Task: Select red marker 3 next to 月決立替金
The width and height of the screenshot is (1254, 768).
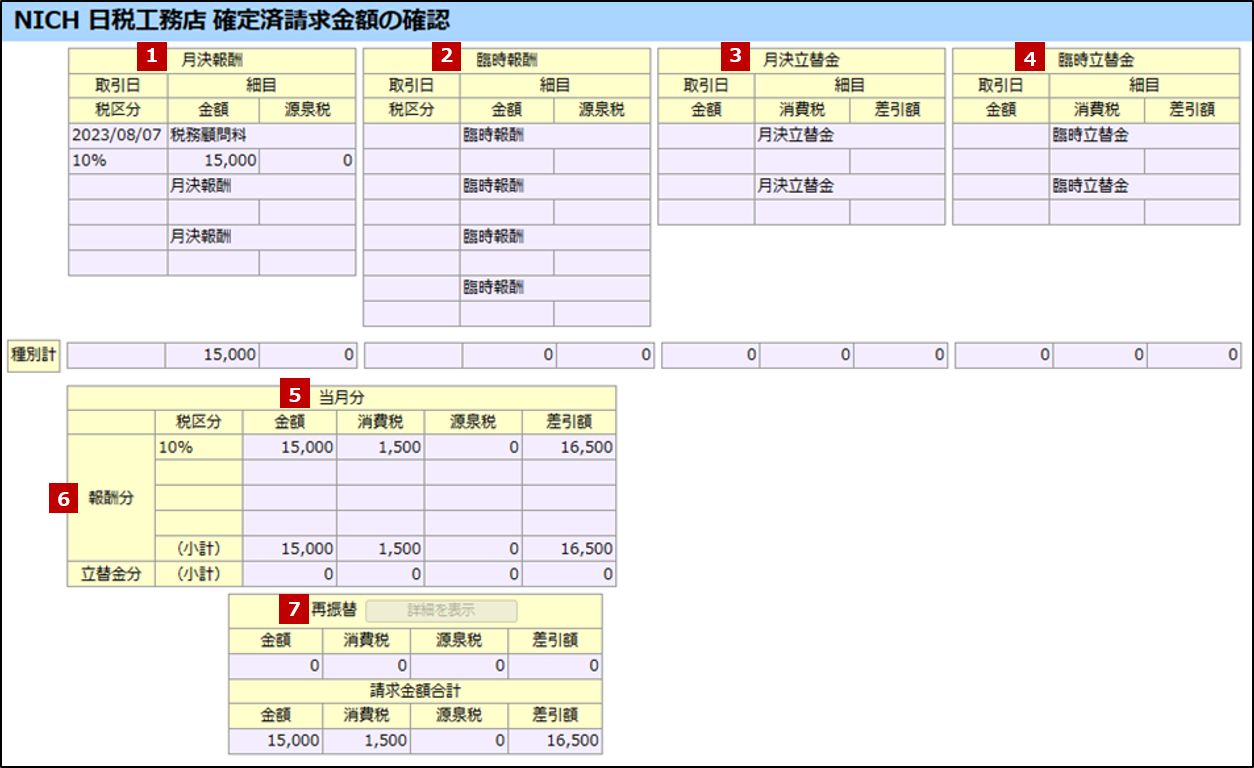Action: click(736, 56)
